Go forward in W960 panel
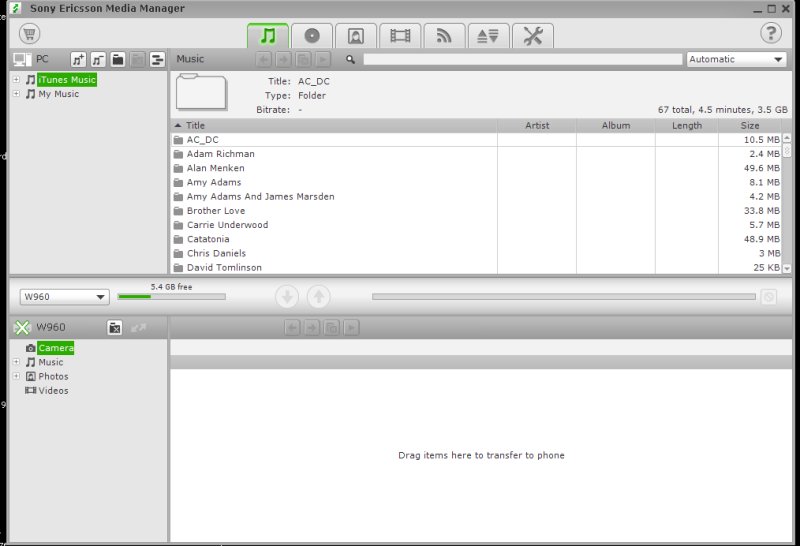Image resolution: width=800 pixels, height=546 pixels. 312,328
